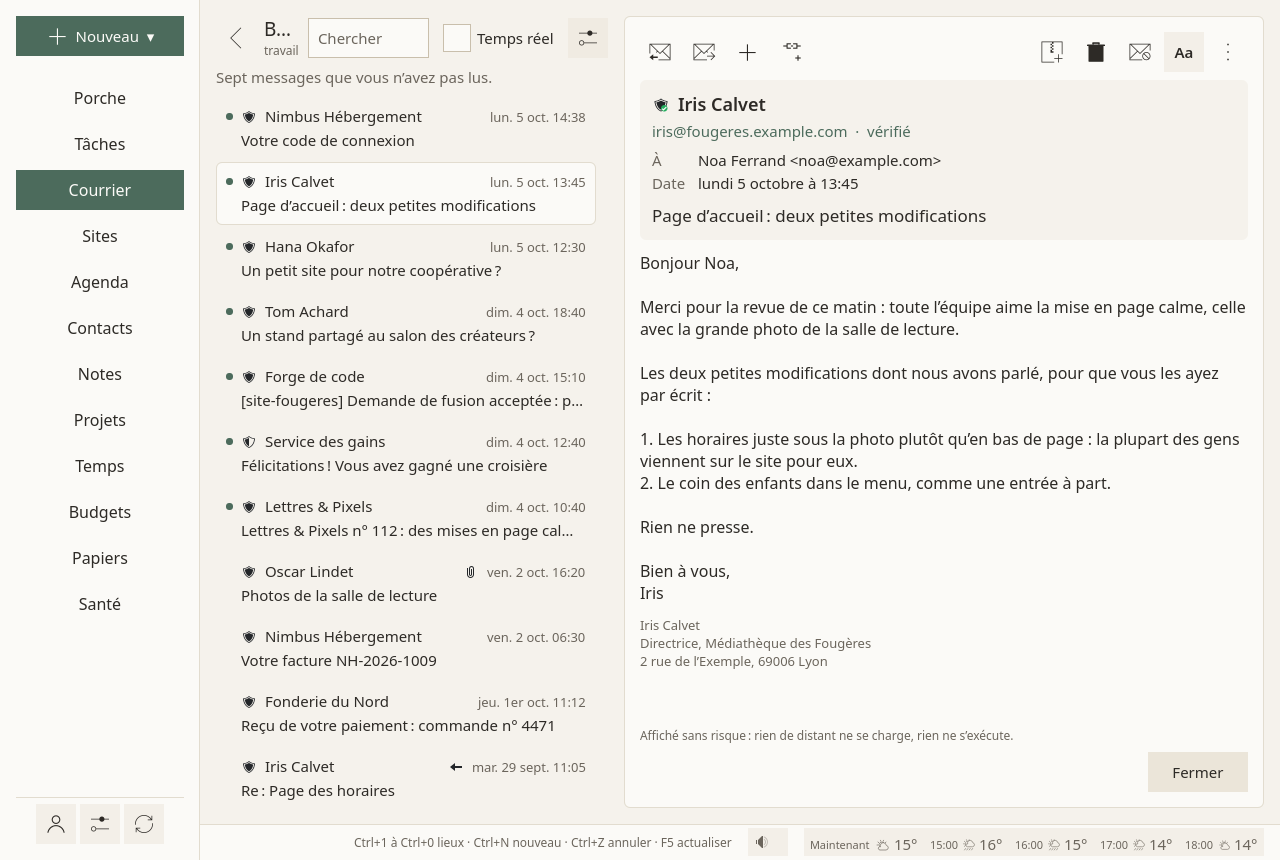The height and width of the screenshot is (860, 1280).
Task: Open the Agenda section in the sidebar
Action: click(x=100, y=282)
